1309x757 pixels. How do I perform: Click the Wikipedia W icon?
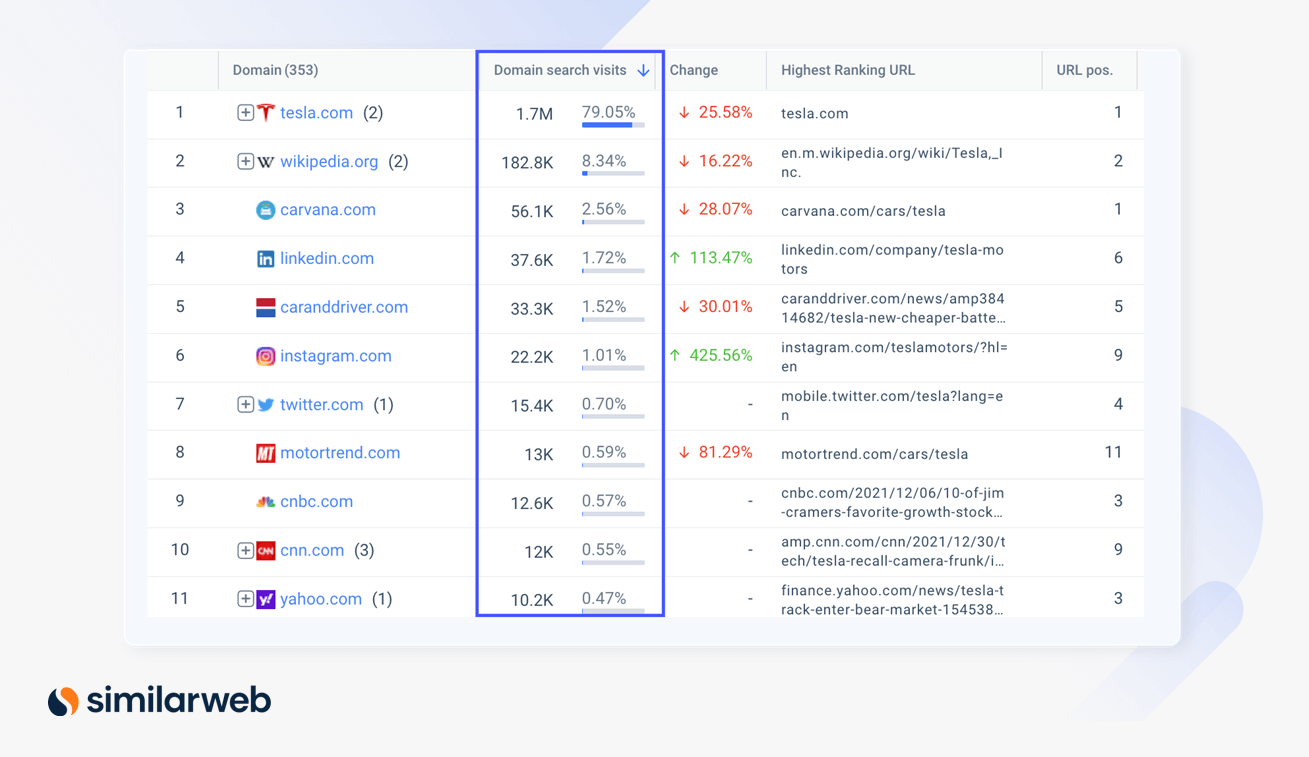tap(265, 162)
